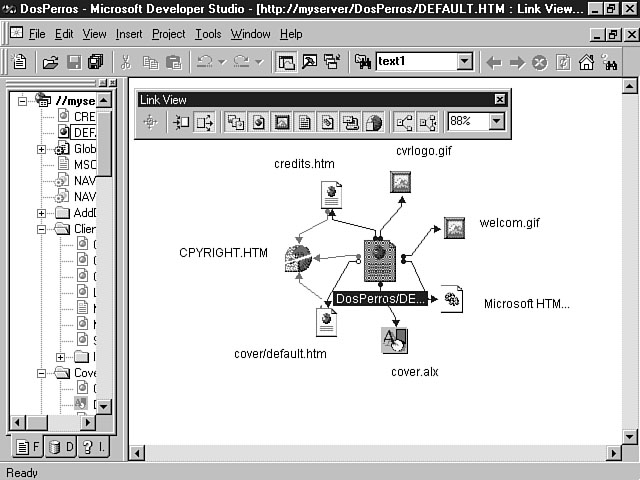Select the cover/default.htm page icon
Viewport: 640px width, 480px height.
326,321
